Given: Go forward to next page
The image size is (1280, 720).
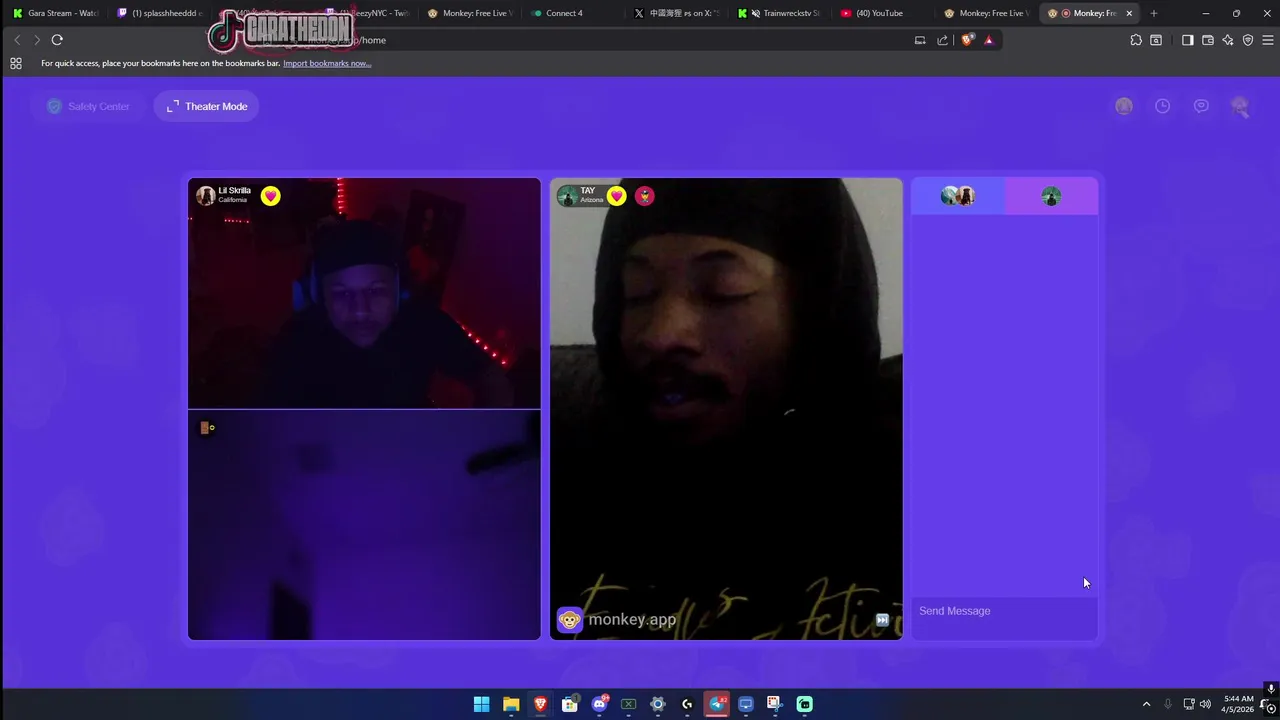Looking at the screenshot, I should (x=37, y=40).
